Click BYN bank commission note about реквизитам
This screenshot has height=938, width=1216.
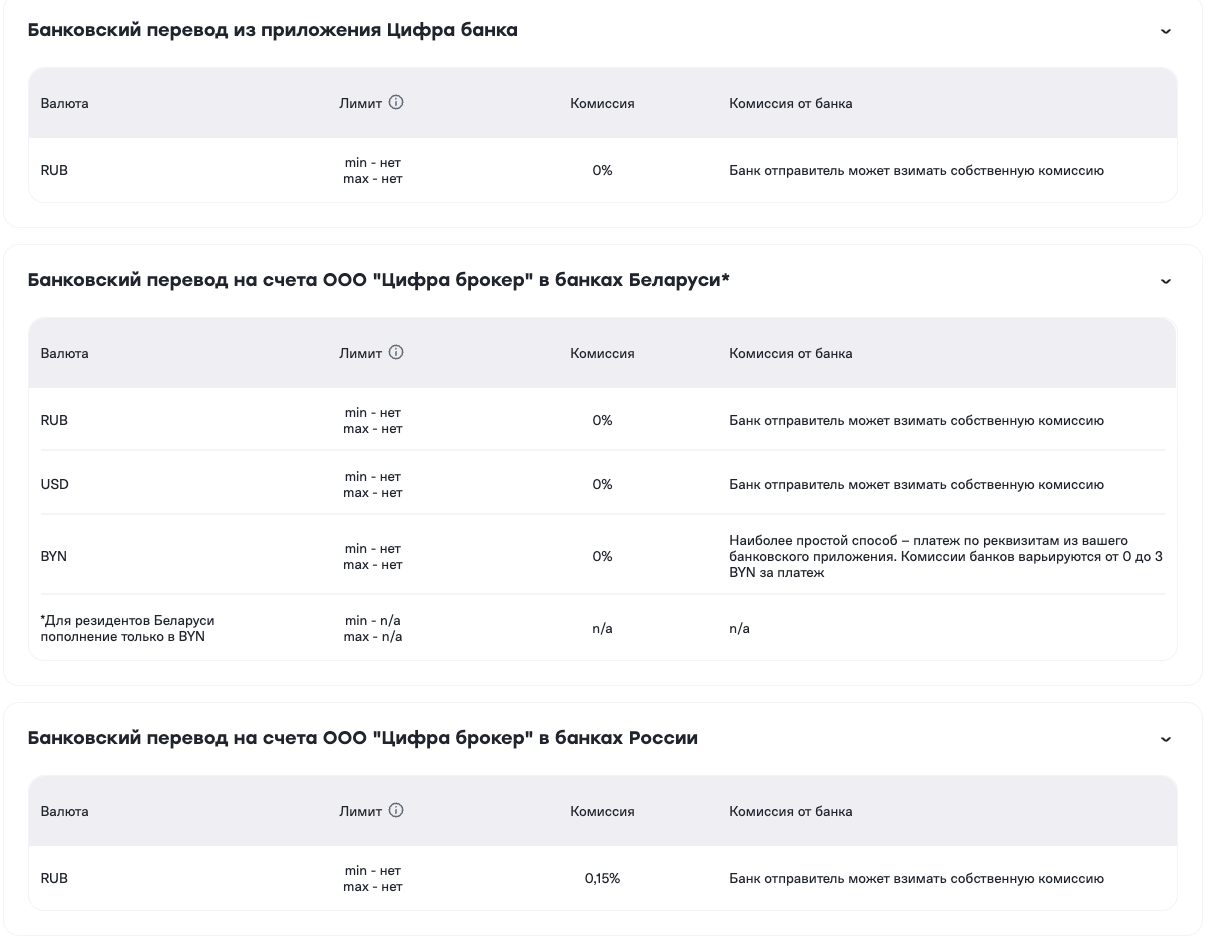[945, 557]
